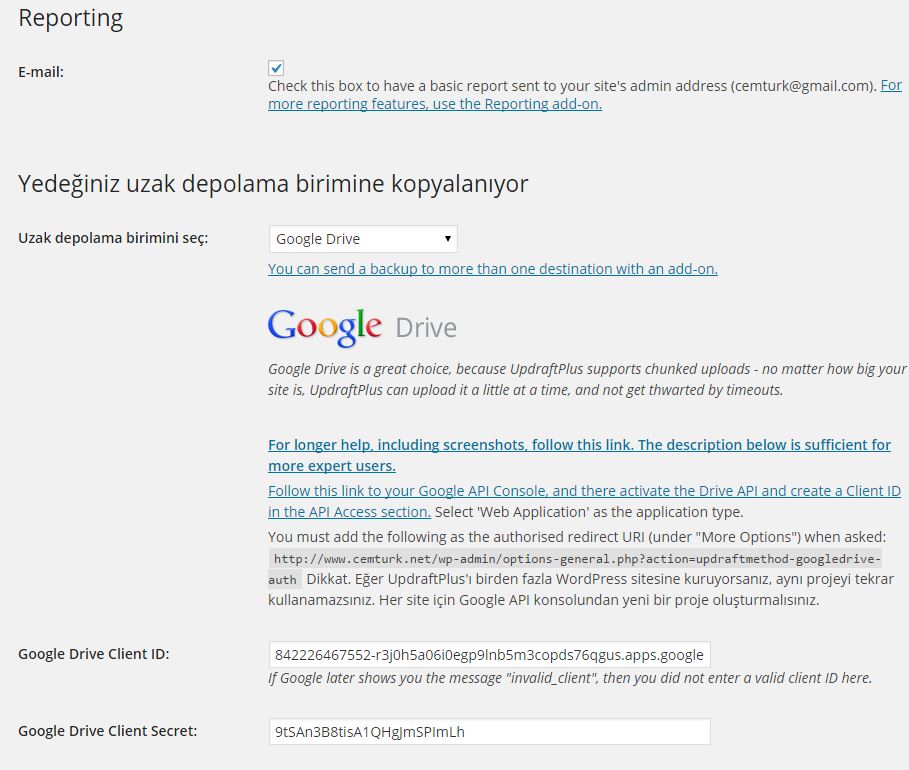Click the 'Google Drive Client ID:' label
This screenshot has height=770, width=909.
94,654
